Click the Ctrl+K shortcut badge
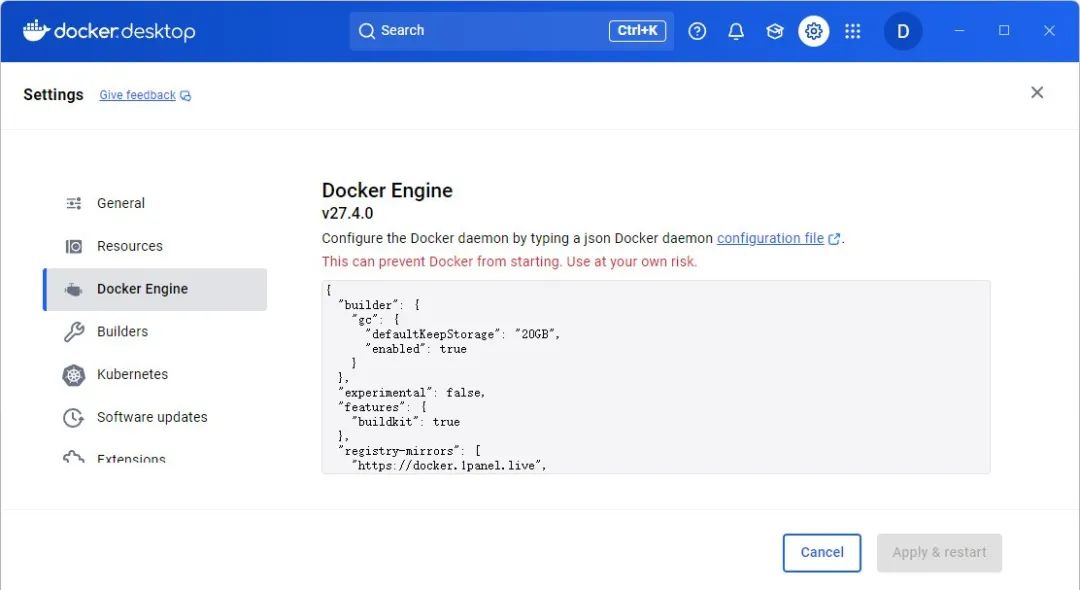The image size is (1080, 590). (637, 31)
